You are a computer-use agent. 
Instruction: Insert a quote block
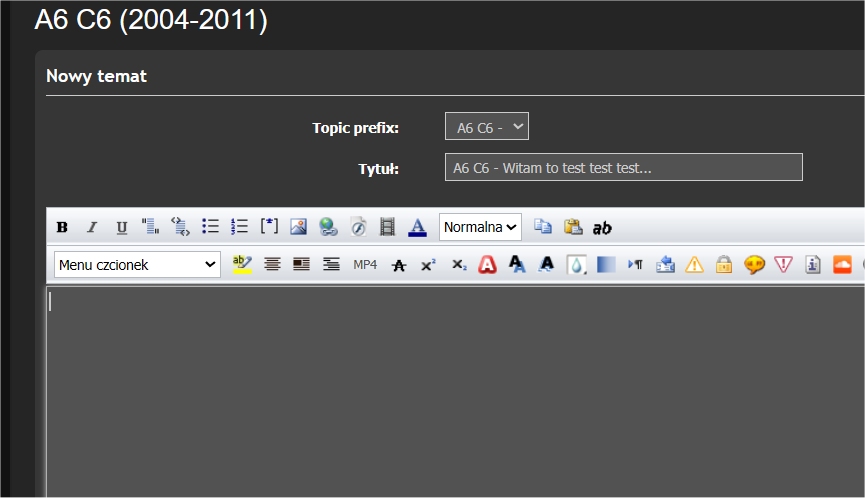click(x=151, y=227)
